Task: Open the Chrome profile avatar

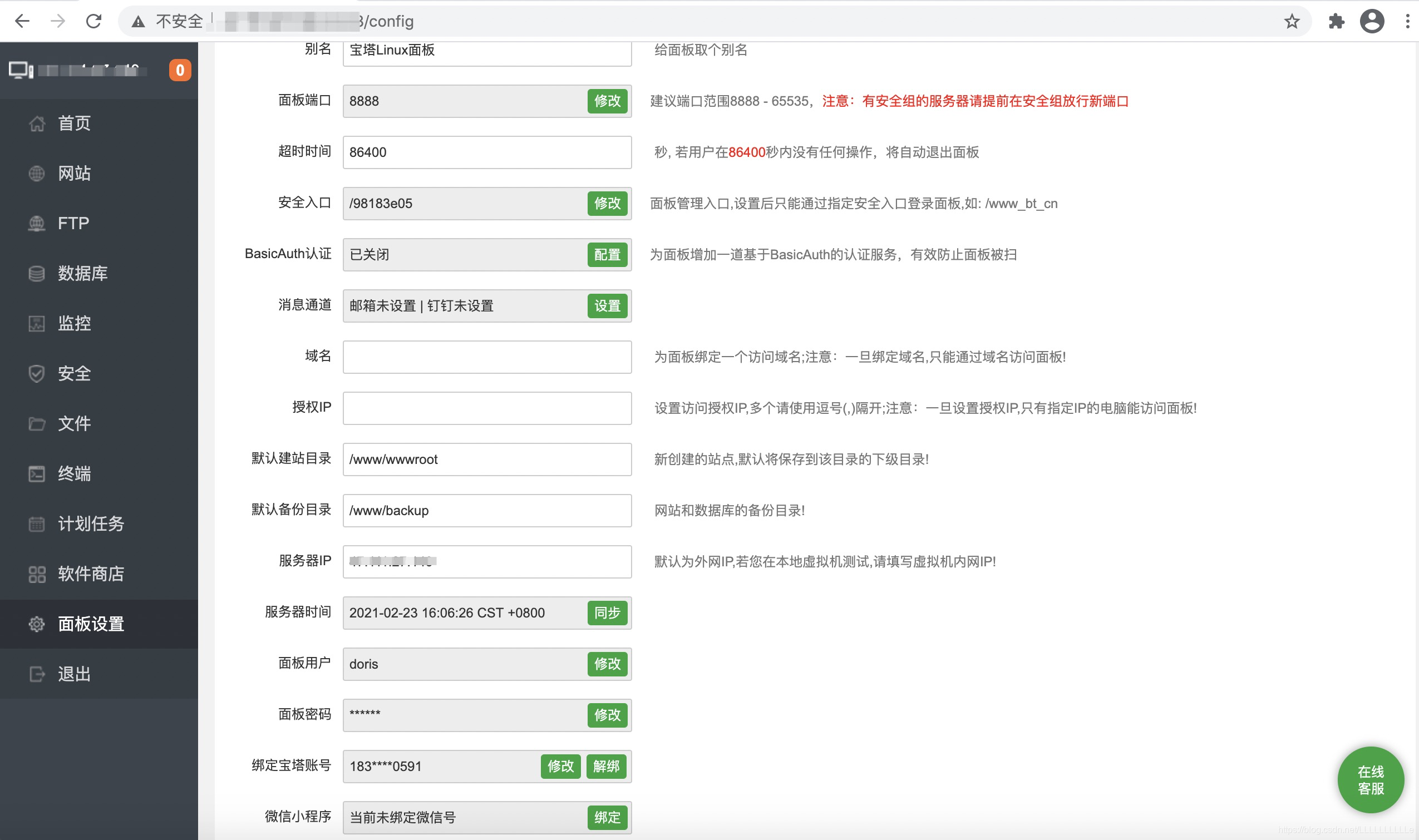Action: pos(1372,22)
